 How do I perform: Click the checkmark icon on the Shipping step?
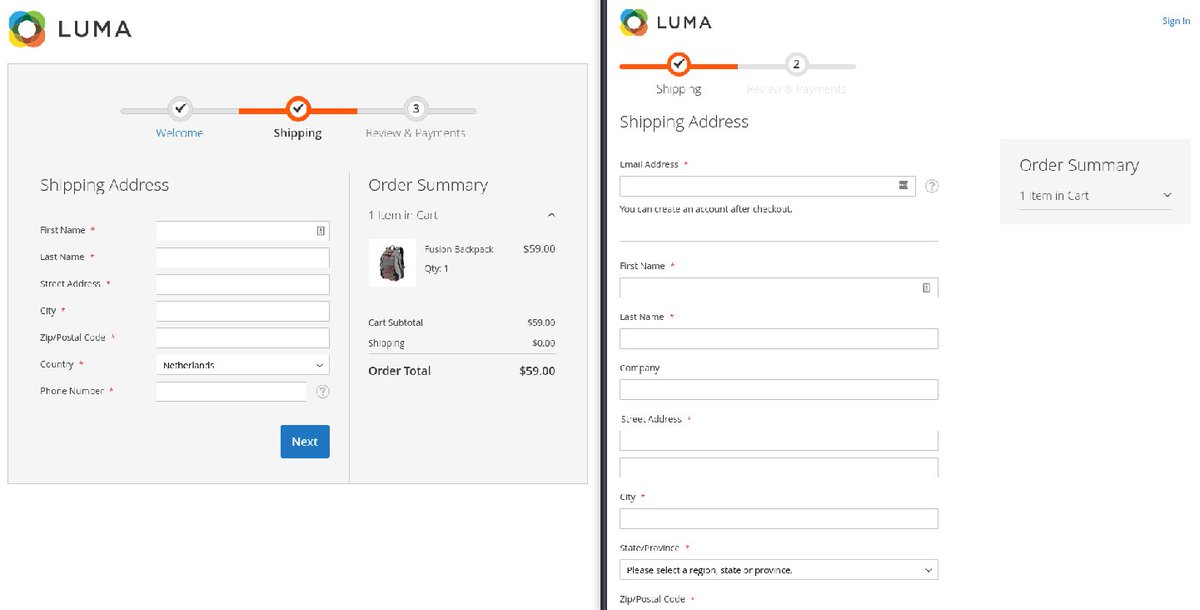[x=297, y=110]
